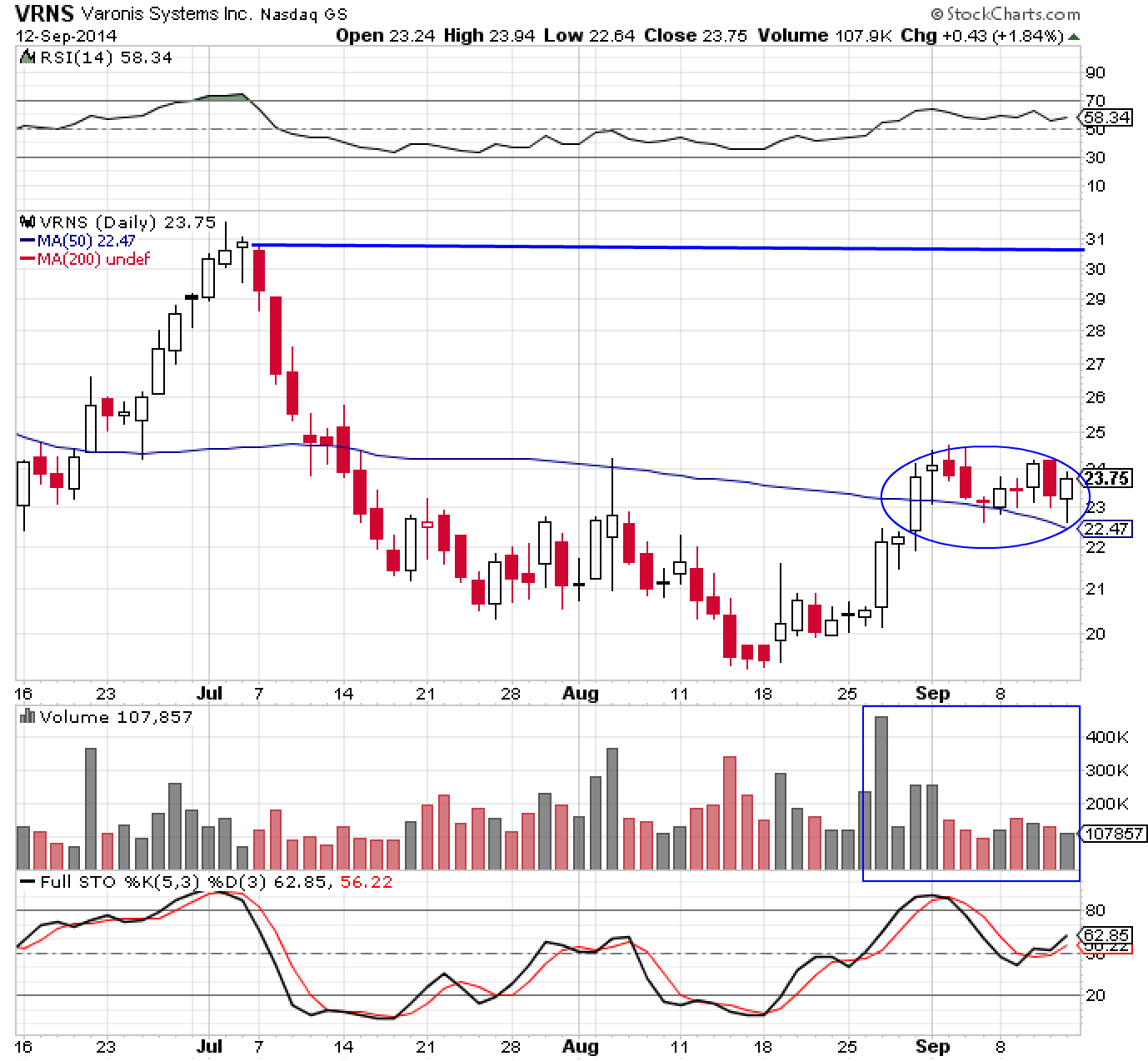Screen dimensions: 1148x1061
Task: Click the 80 label on the stochastic axis
Action: pos(1095,911)
